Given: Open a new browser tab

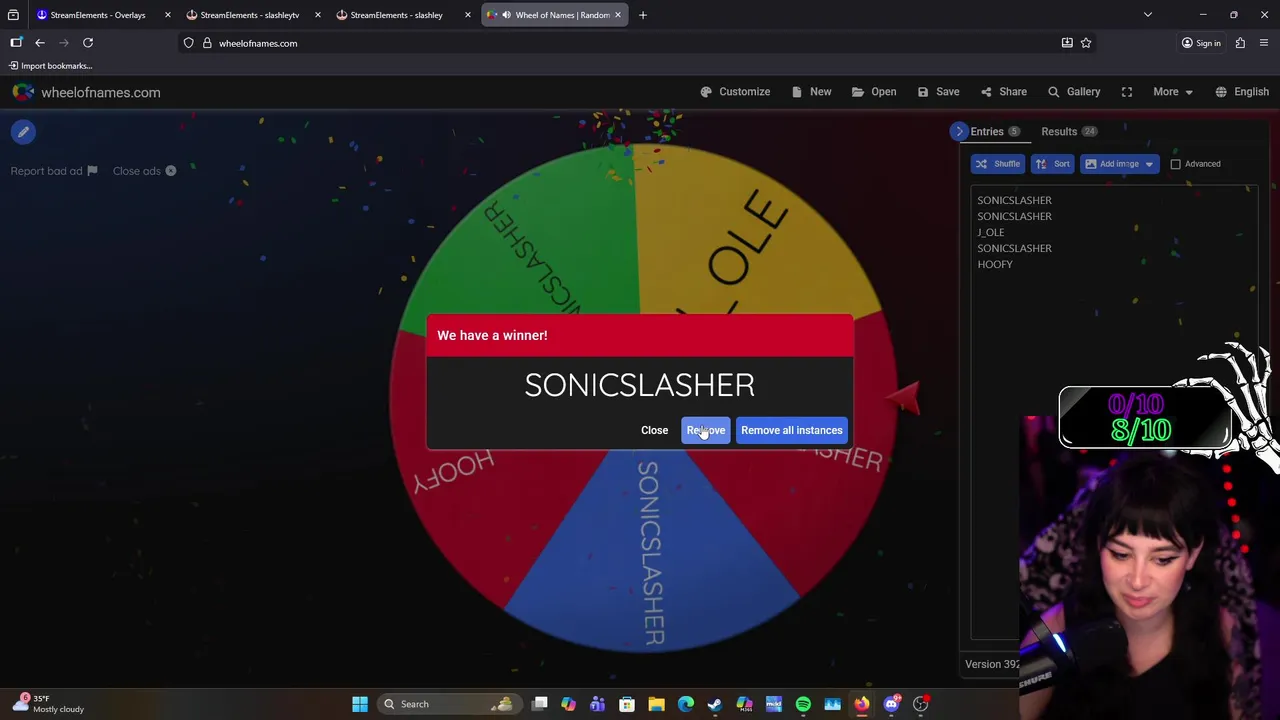Looking at the screenshot, I should pos(643,15).
